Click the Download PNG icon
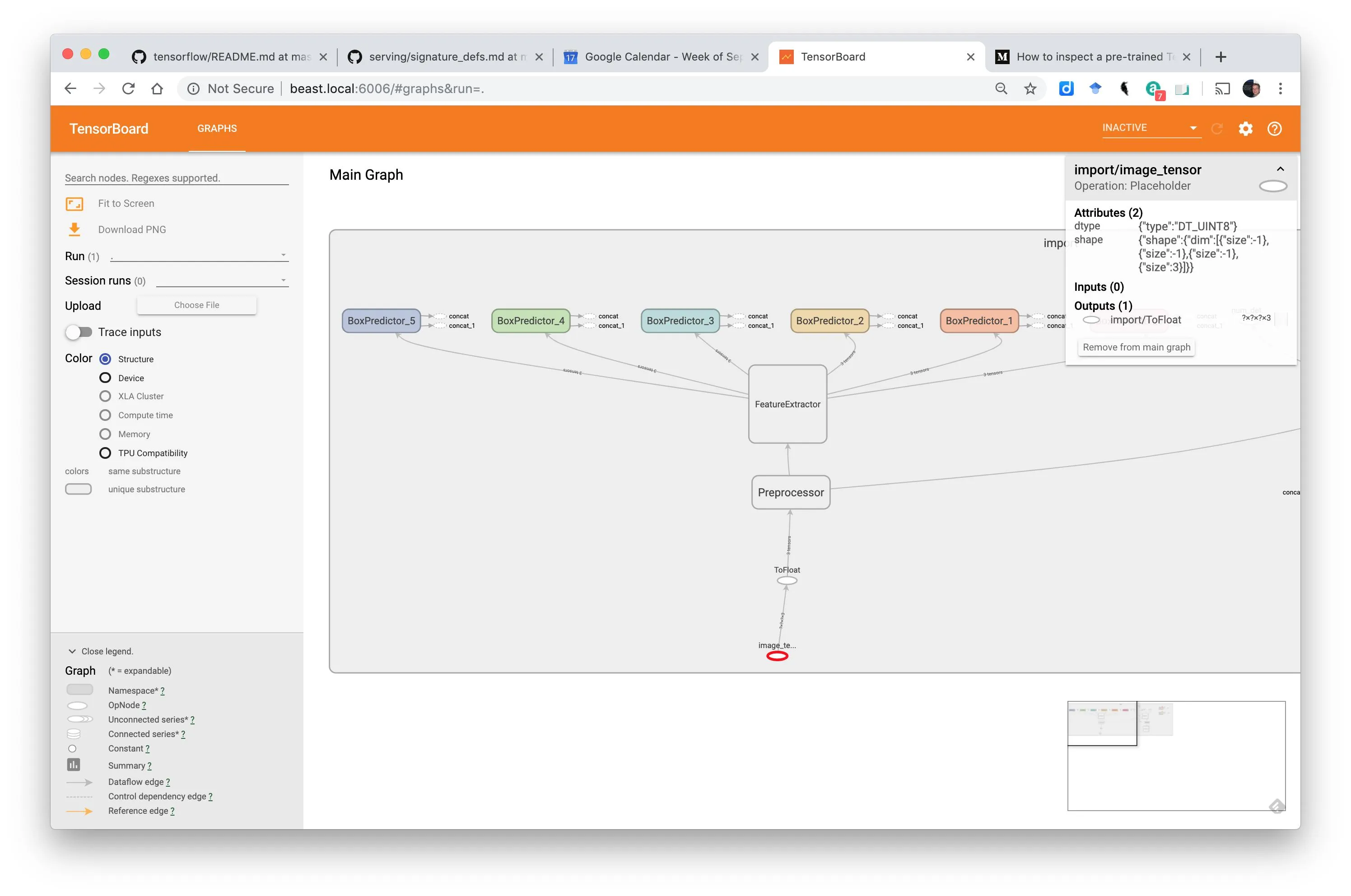The image size is (1351, 896). 74,230
